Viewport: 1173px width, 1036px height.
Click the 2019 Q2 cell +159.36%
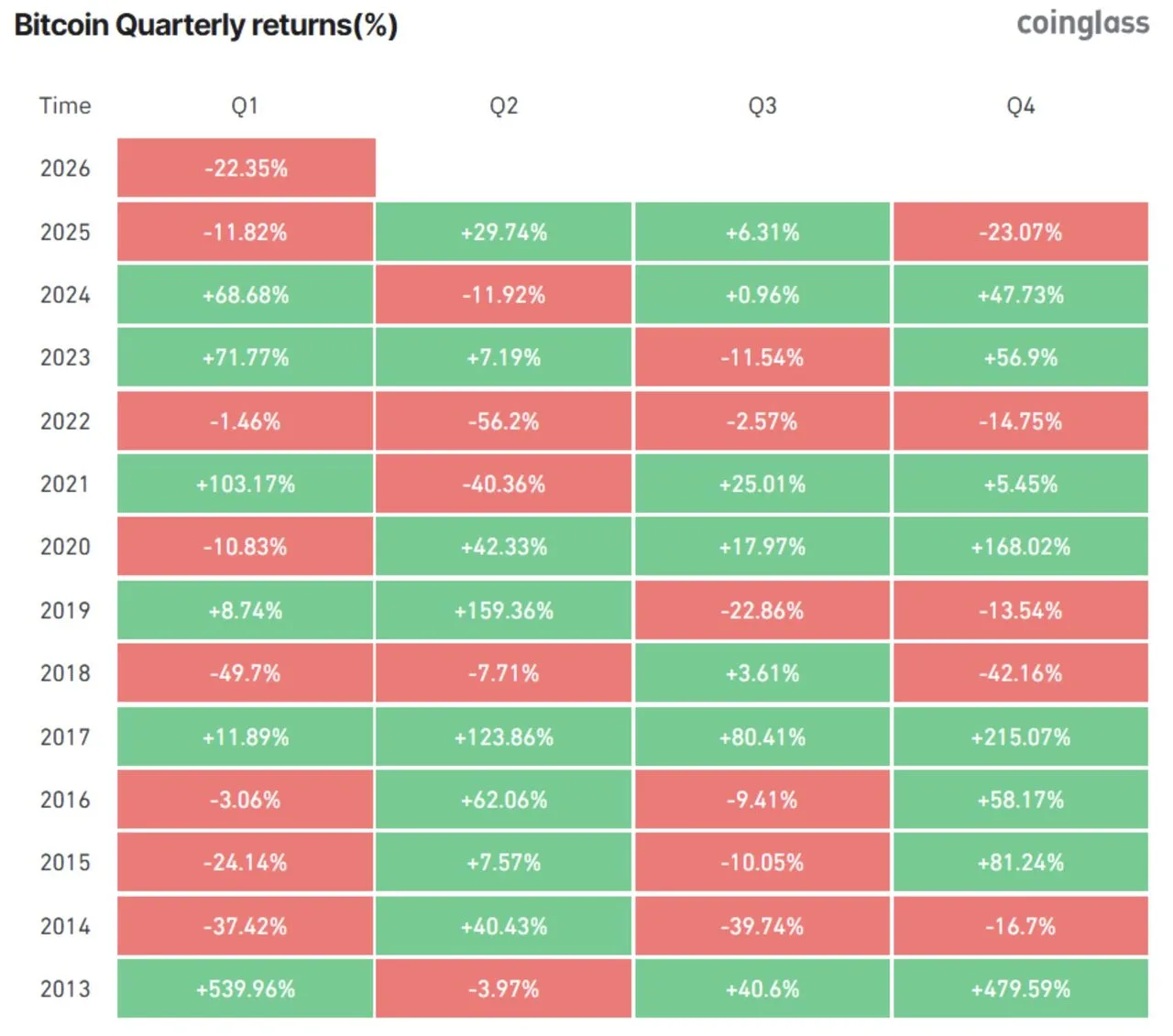pos(503,610)
